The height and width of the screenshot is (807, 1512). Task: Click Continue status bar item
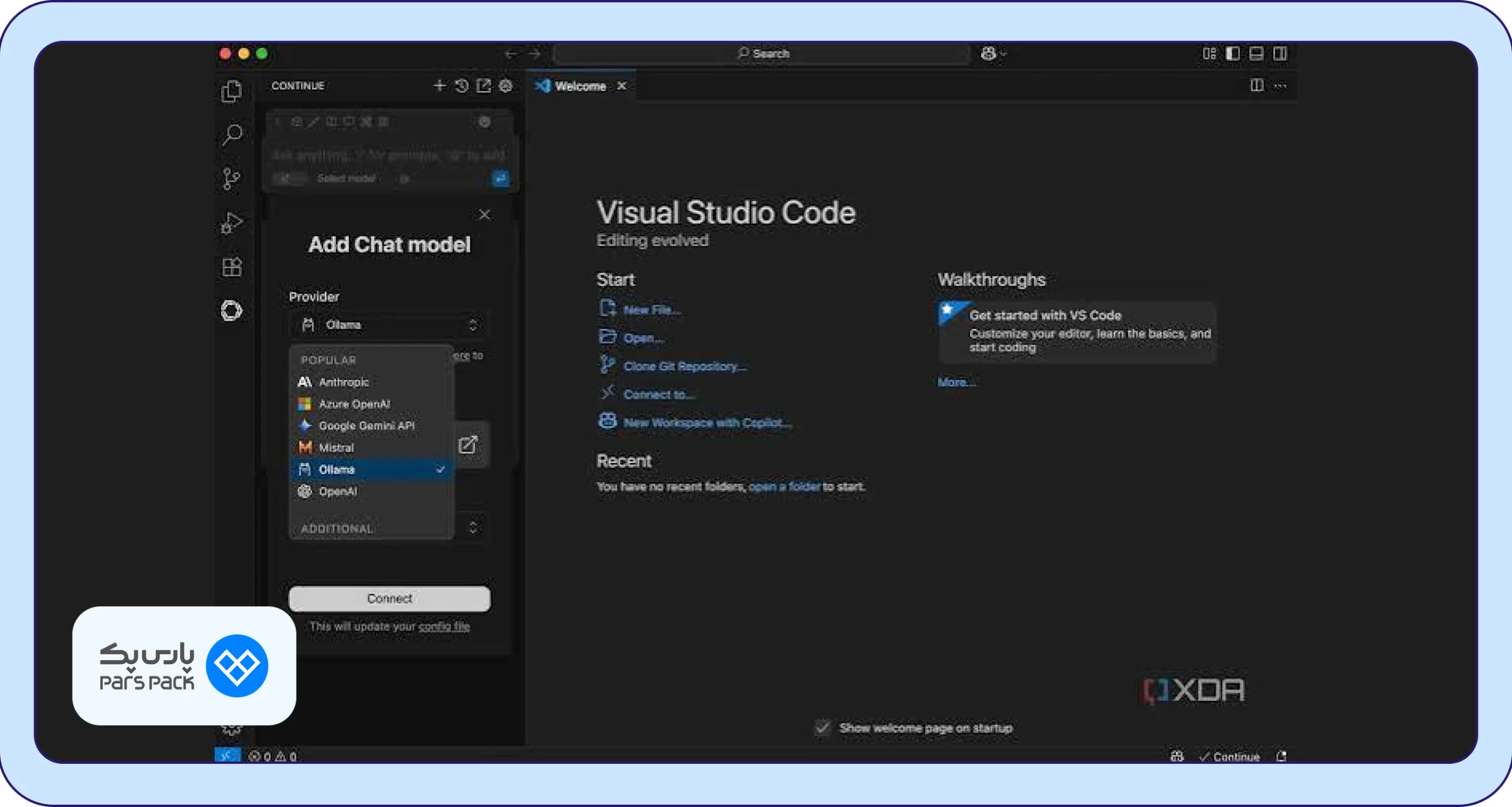(1230, 757)
